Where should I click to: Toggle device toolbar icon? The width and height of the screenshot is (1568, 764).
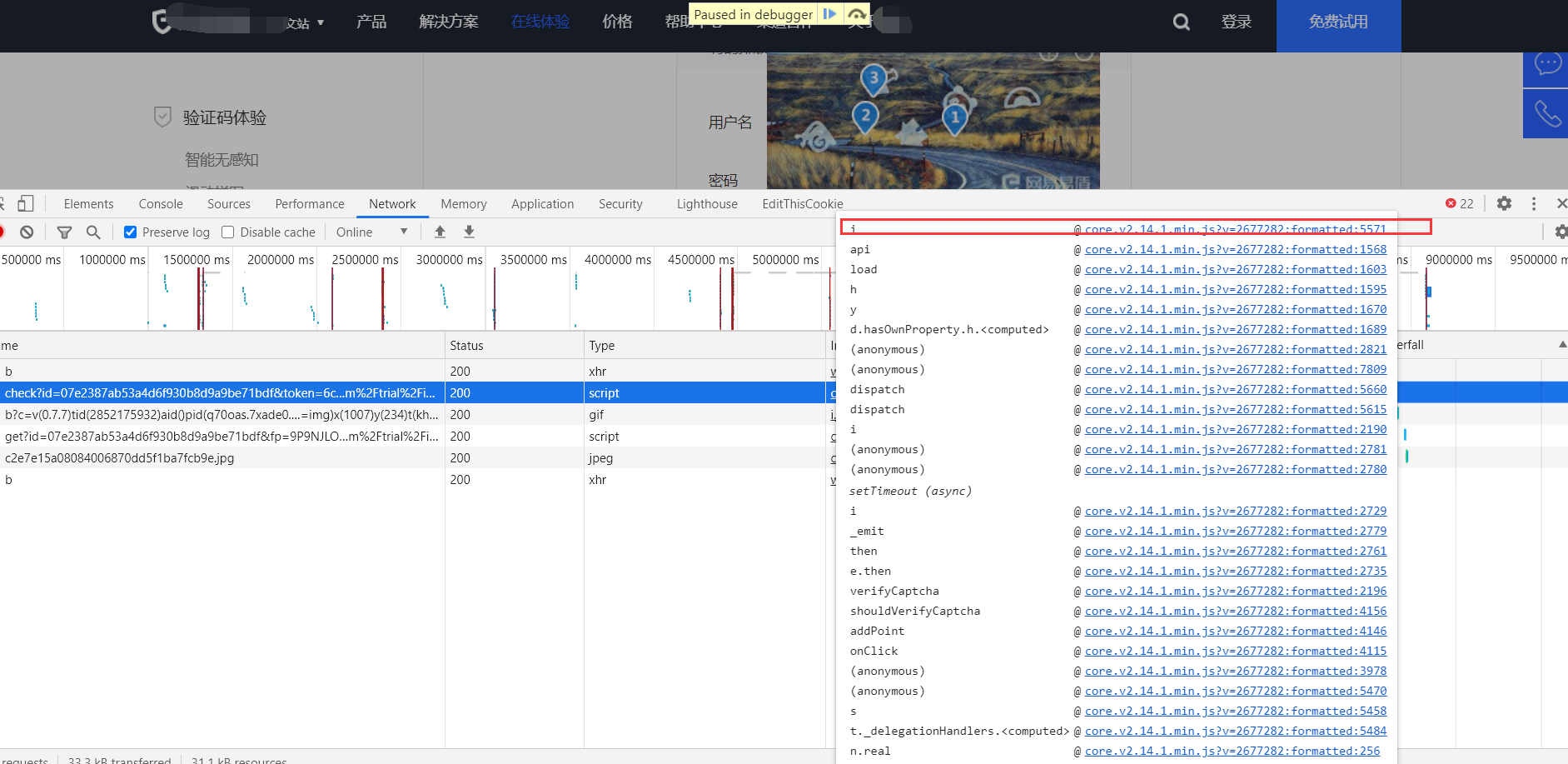[x=26, y=203]
